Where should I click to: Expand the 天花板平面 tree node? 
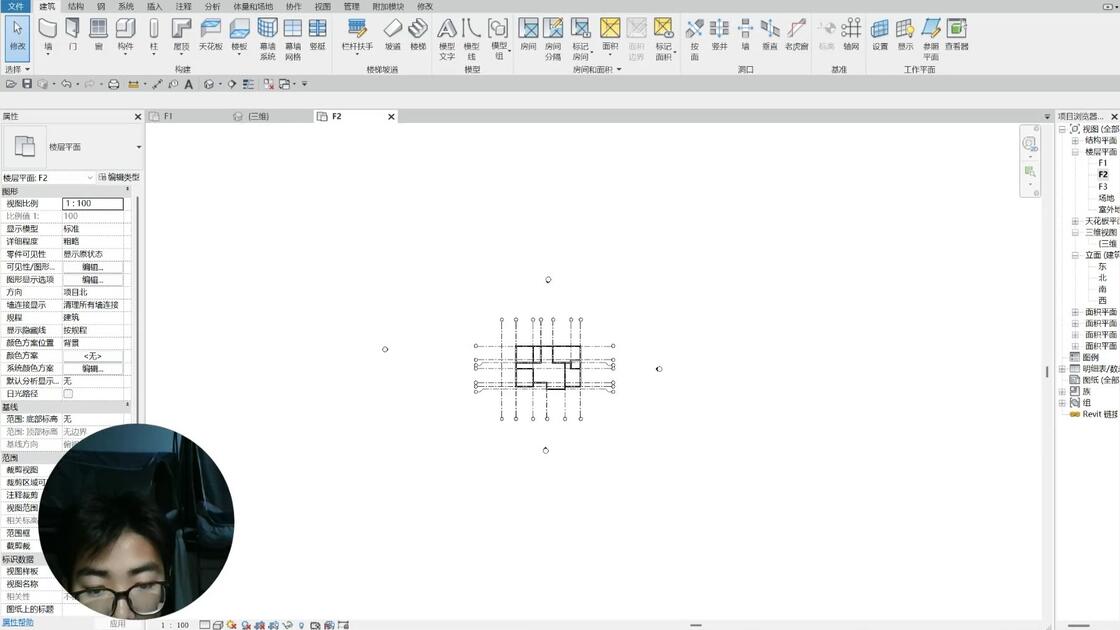(1075, 221)
